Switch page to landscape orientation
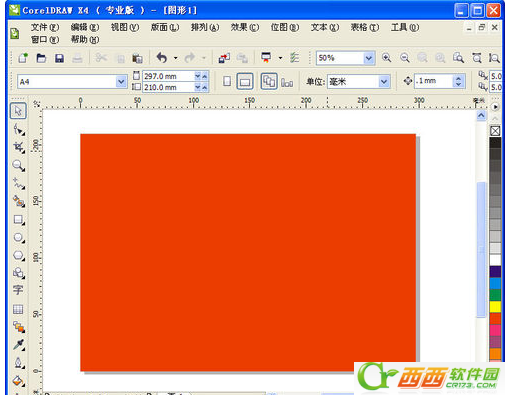The height and width of the screenshot is (395, 505). tap(245, 82)
